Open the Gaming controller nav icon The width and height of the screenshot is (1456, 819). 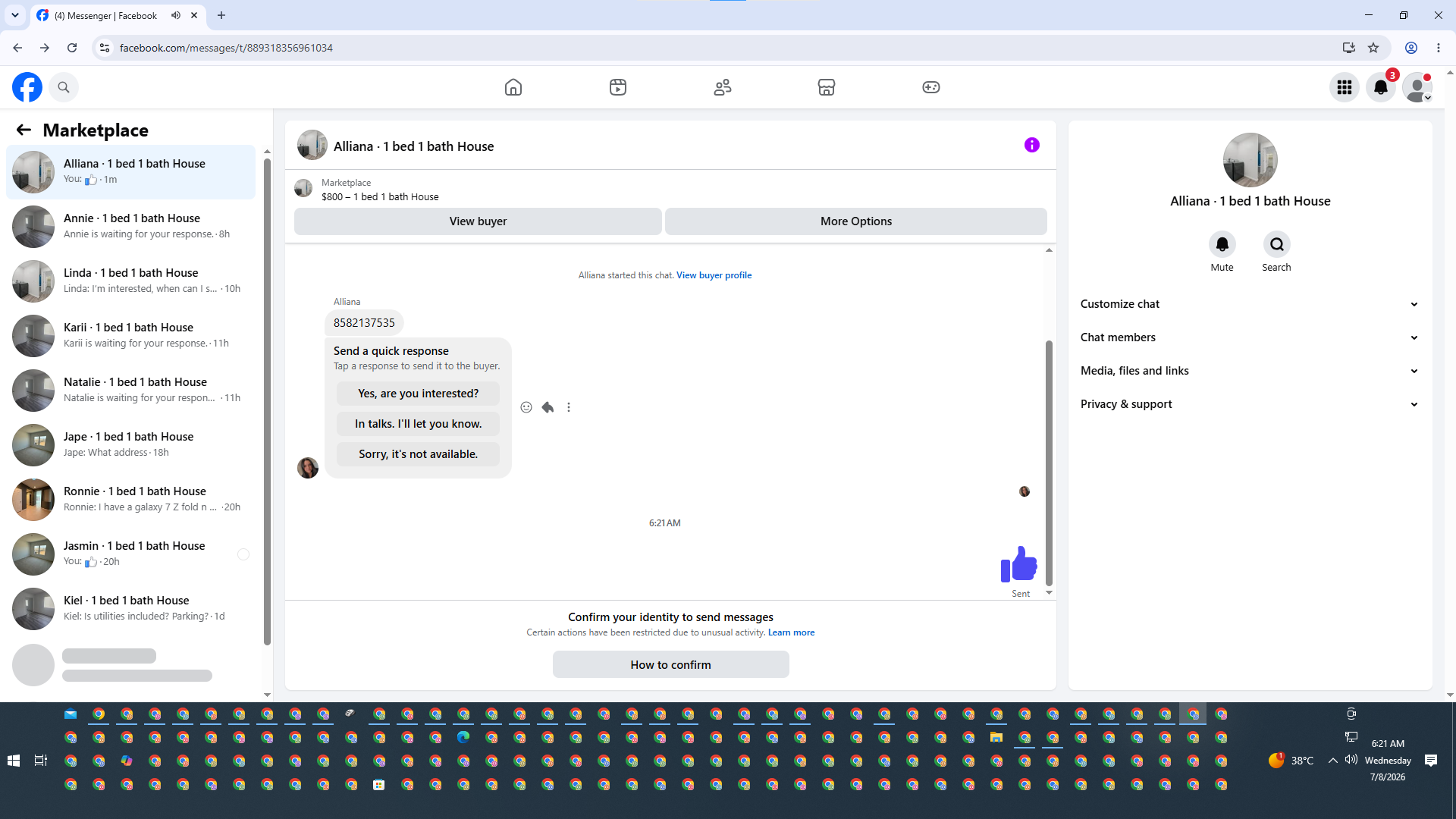click(931, 87)
